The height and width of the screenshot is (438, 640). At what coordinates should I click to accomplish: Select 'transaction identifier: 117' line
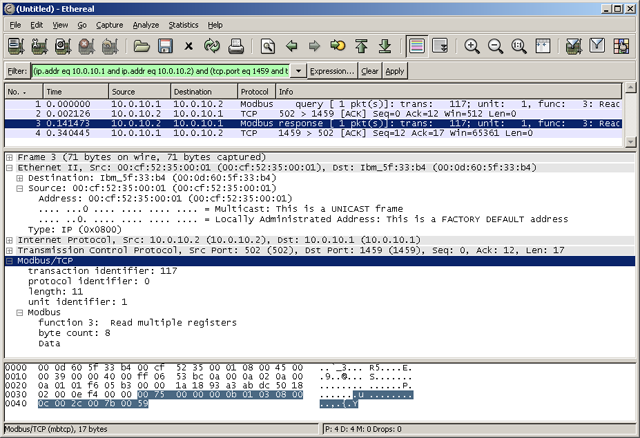pyautogui.click(x=102, y=271)
